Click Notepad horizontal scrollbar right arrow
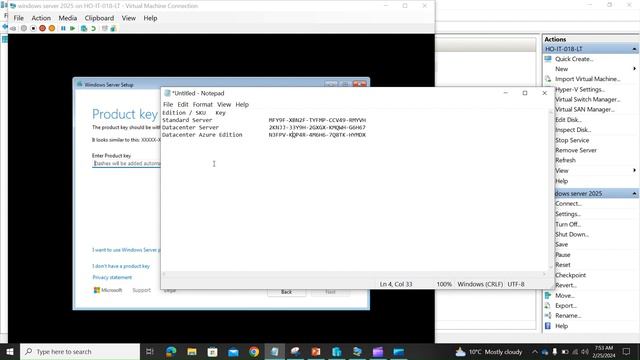The width and height of the screenshot is (640, 360). coord(544,274)
